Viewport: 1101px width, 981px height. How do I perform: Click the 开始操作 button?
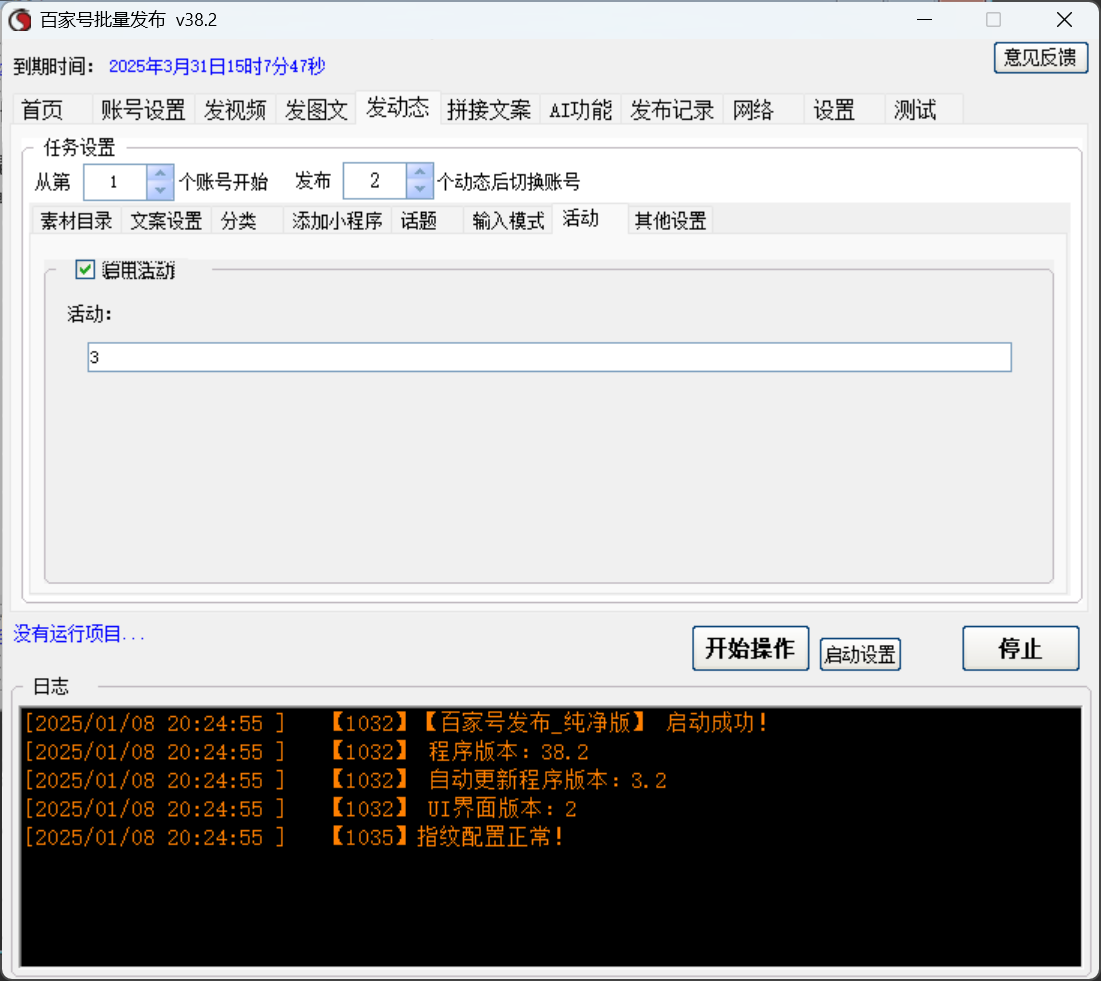coord(751,648)
